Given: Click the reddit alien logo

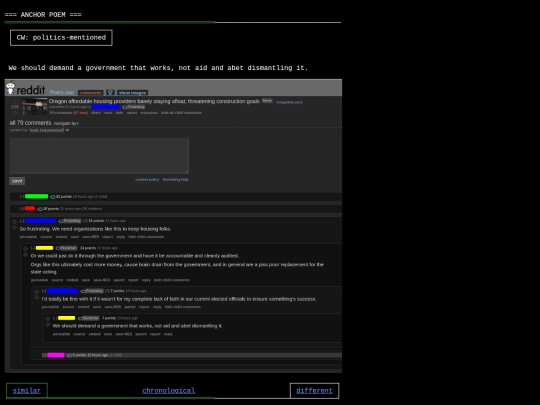Looking at the screenshot, I should pyautogui.click(x=10, y=88).
